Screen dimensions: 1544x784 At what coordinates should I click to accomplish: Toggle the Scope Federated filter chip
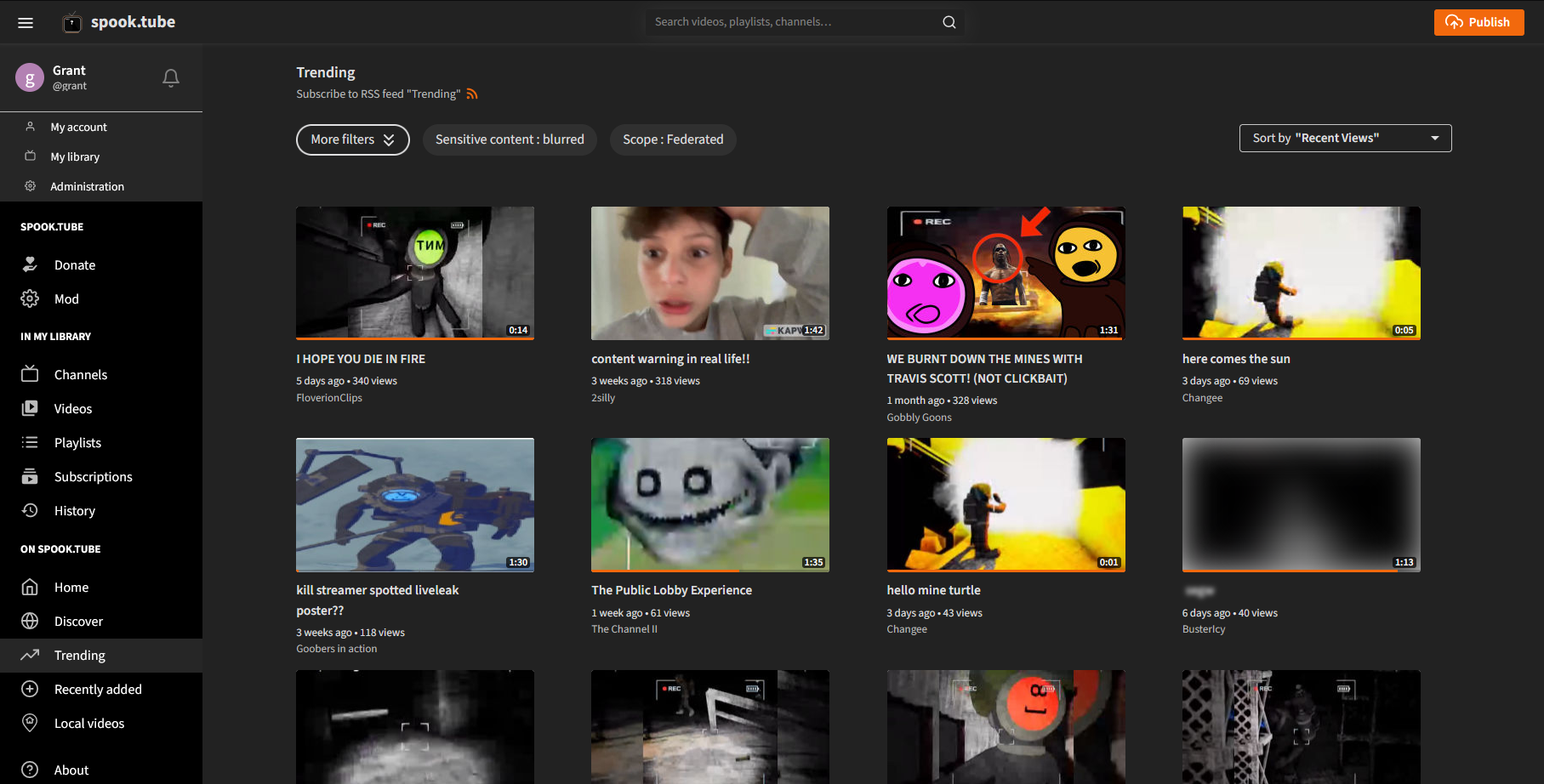(673, 139)
